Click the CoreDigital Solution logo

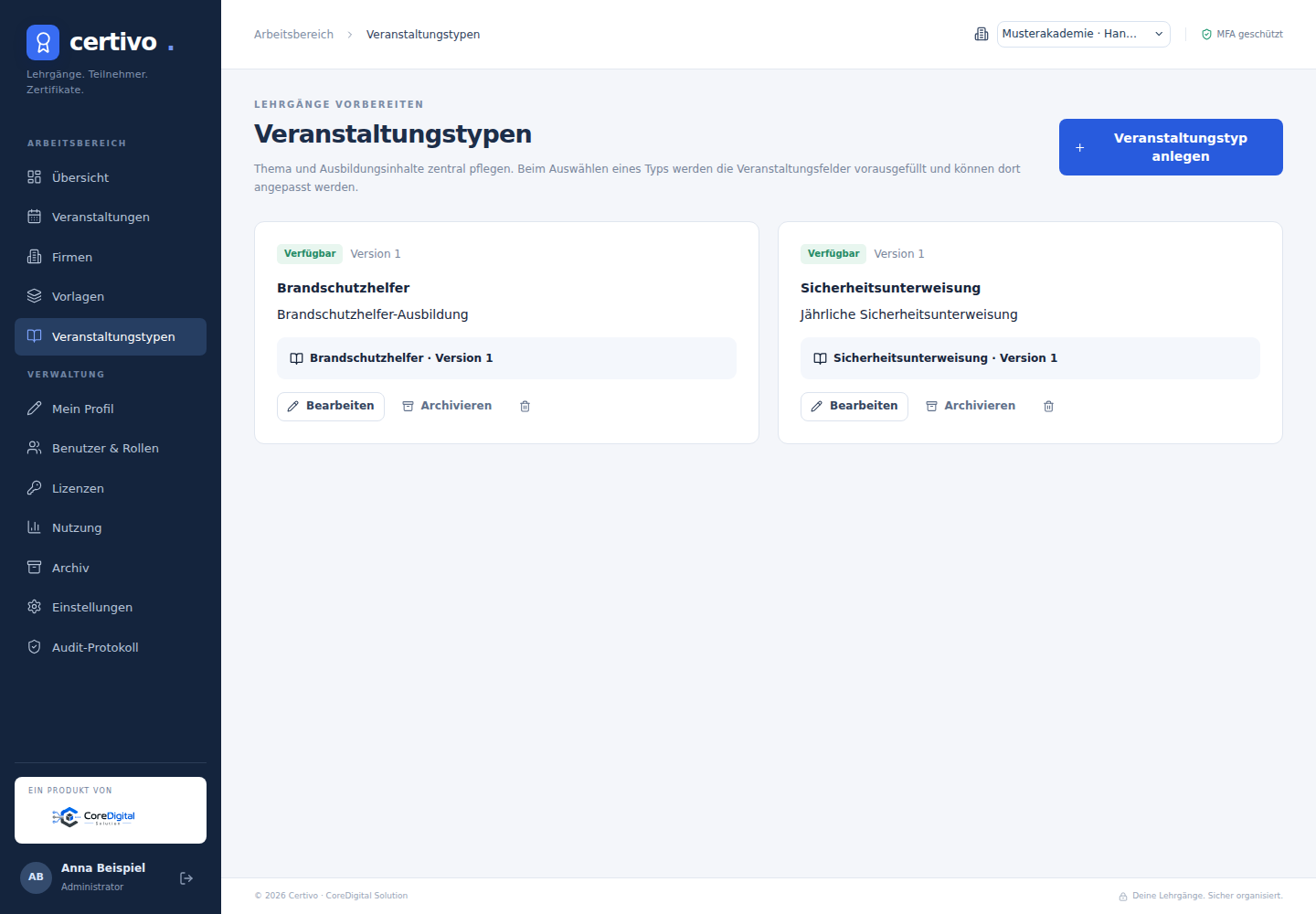94,816
